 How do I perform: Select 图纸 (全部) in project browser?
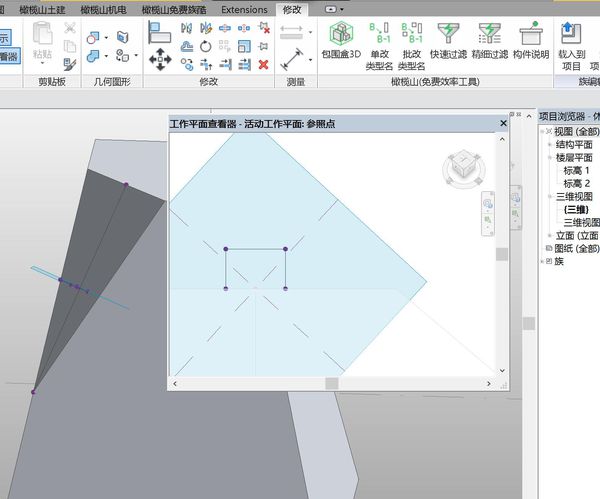577,248
